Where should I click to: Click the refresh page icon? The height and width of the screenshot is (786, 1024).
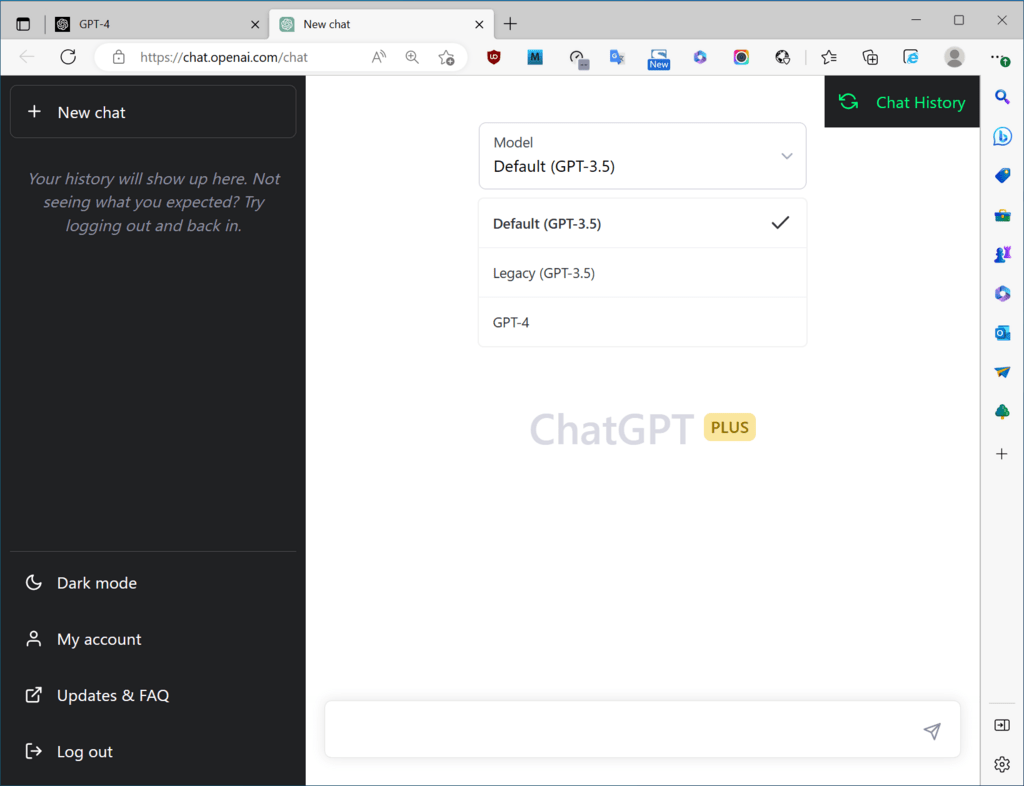tap(68, 57)
